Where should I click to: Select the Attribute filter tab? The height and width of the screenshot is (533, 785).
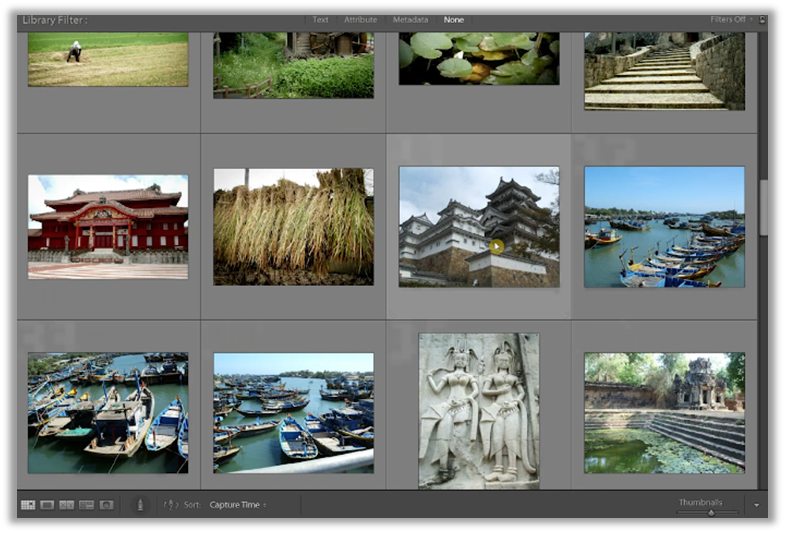click(x=360, y=20)
